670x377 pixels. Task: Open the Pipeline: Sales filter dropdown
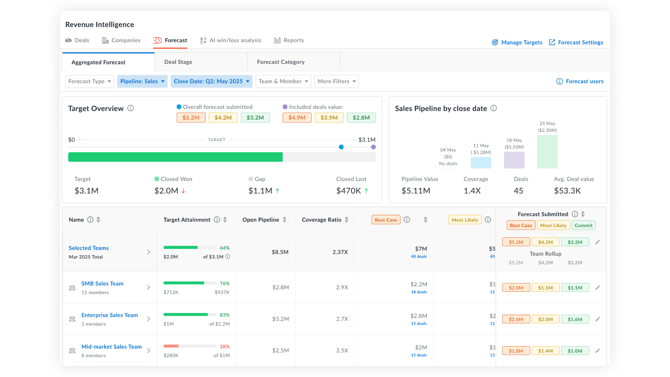pos(142,81)
